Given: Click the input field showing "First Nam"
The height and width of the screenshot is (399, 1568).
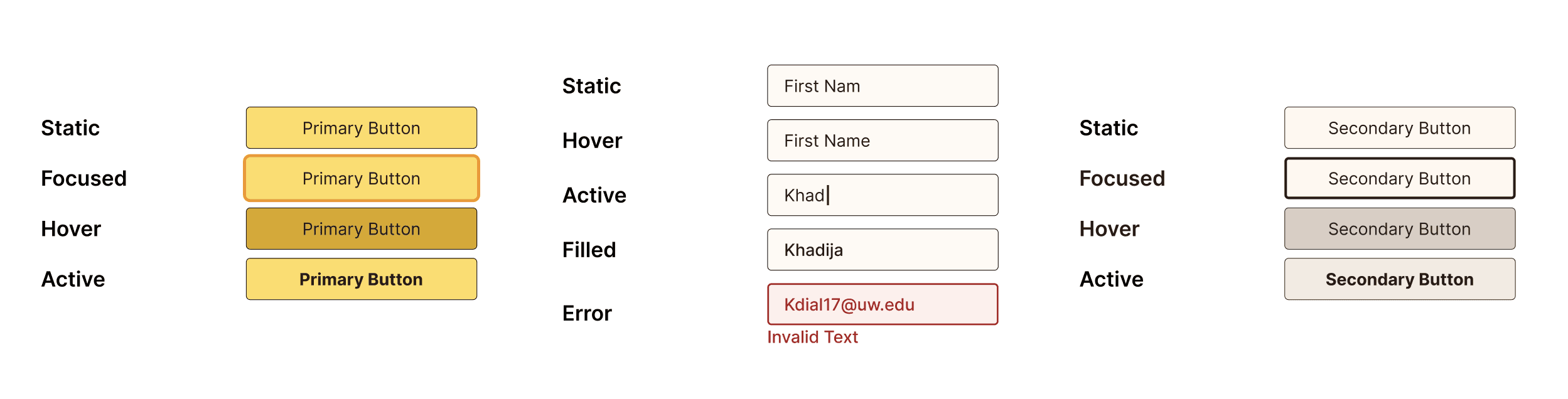Looking at the screenshot, I should tap(882, 86).
